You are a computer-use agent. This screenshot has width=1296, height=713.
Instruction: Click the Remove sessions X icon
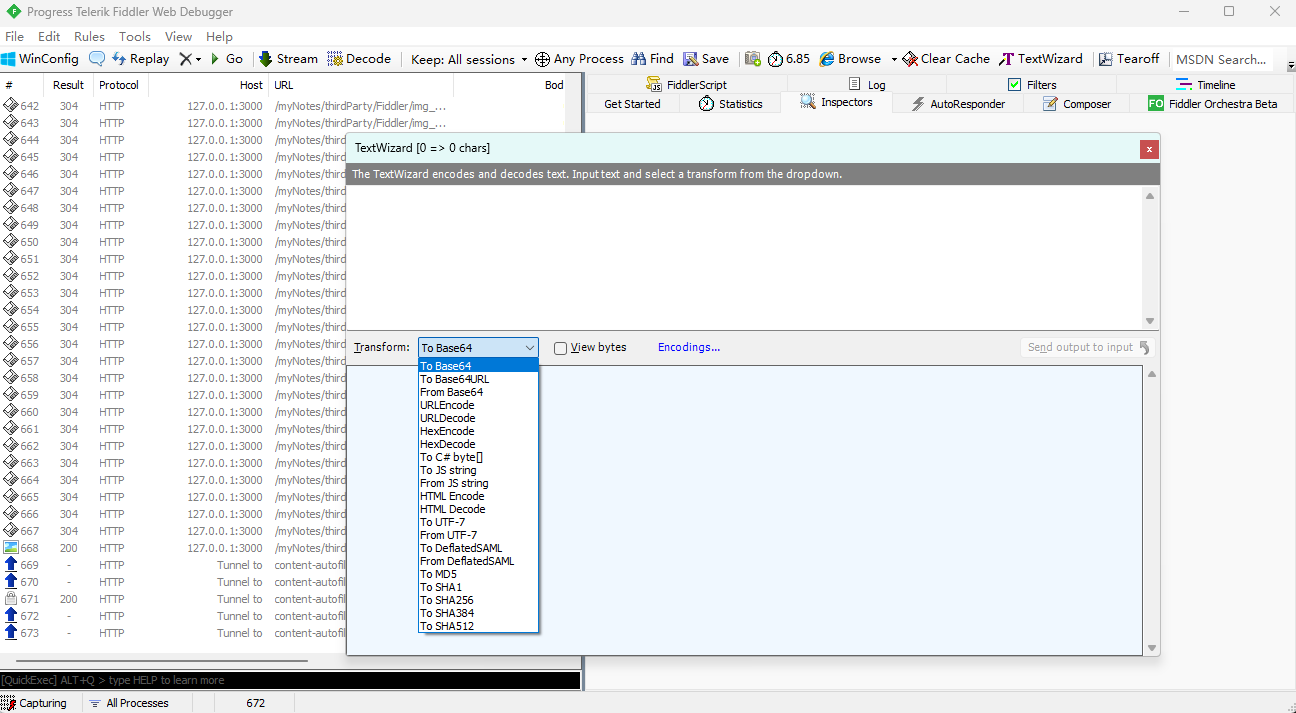[x=185, y=59]
